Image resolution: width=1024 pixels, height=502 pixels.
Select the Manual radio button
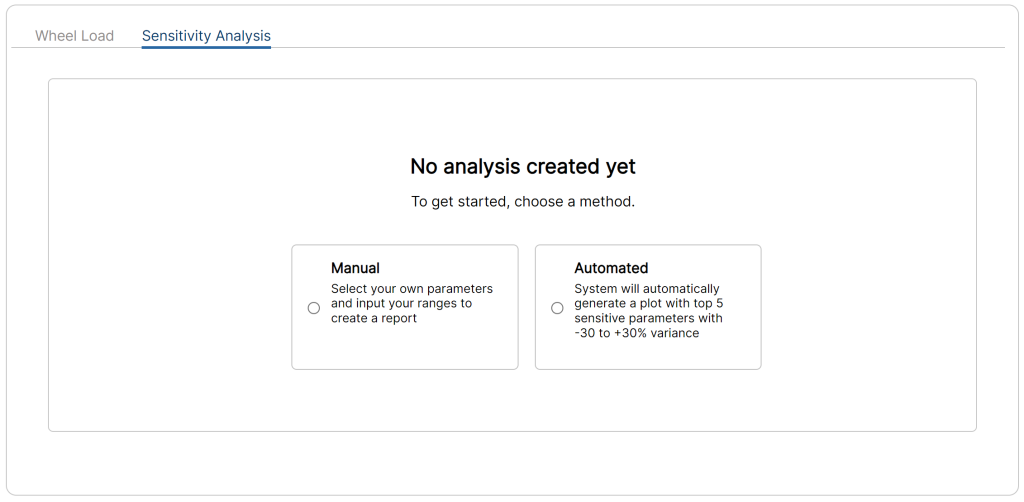[x=313, y=308]
